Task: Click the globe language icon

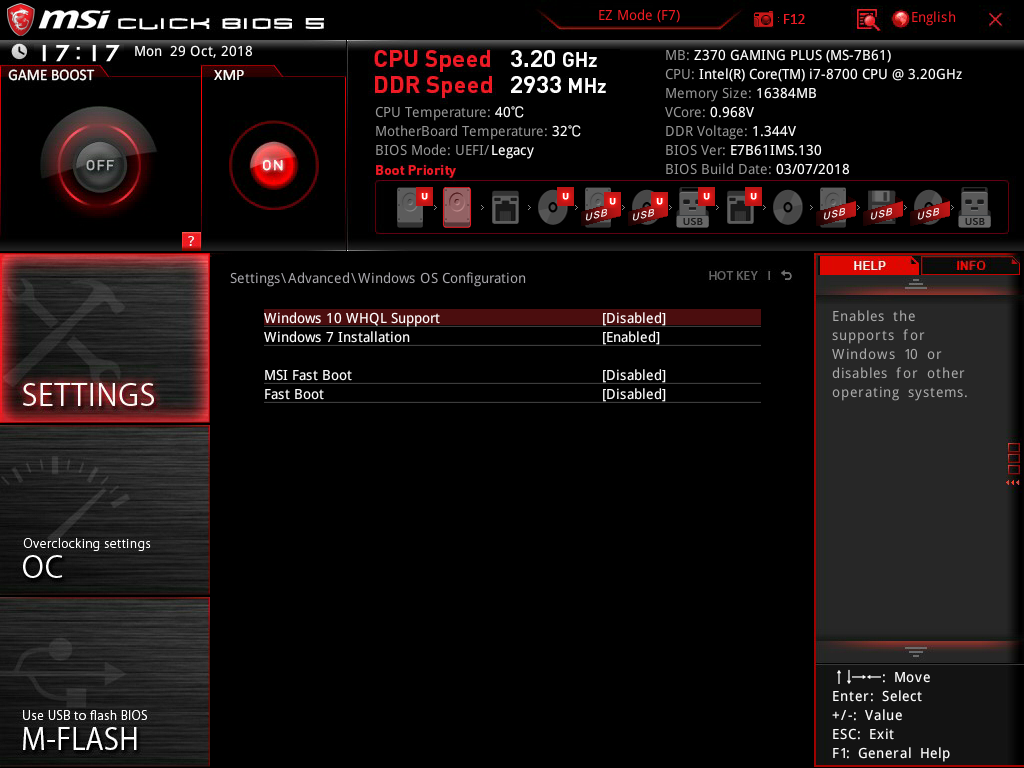Action: click(x=901, y=19)
